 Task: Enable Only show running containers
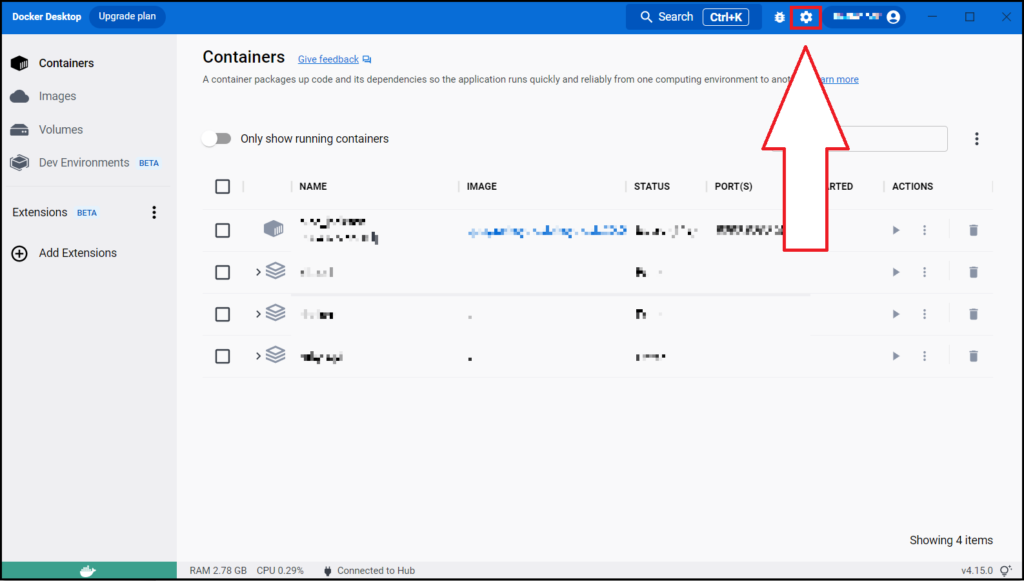[x=217, y=138]
